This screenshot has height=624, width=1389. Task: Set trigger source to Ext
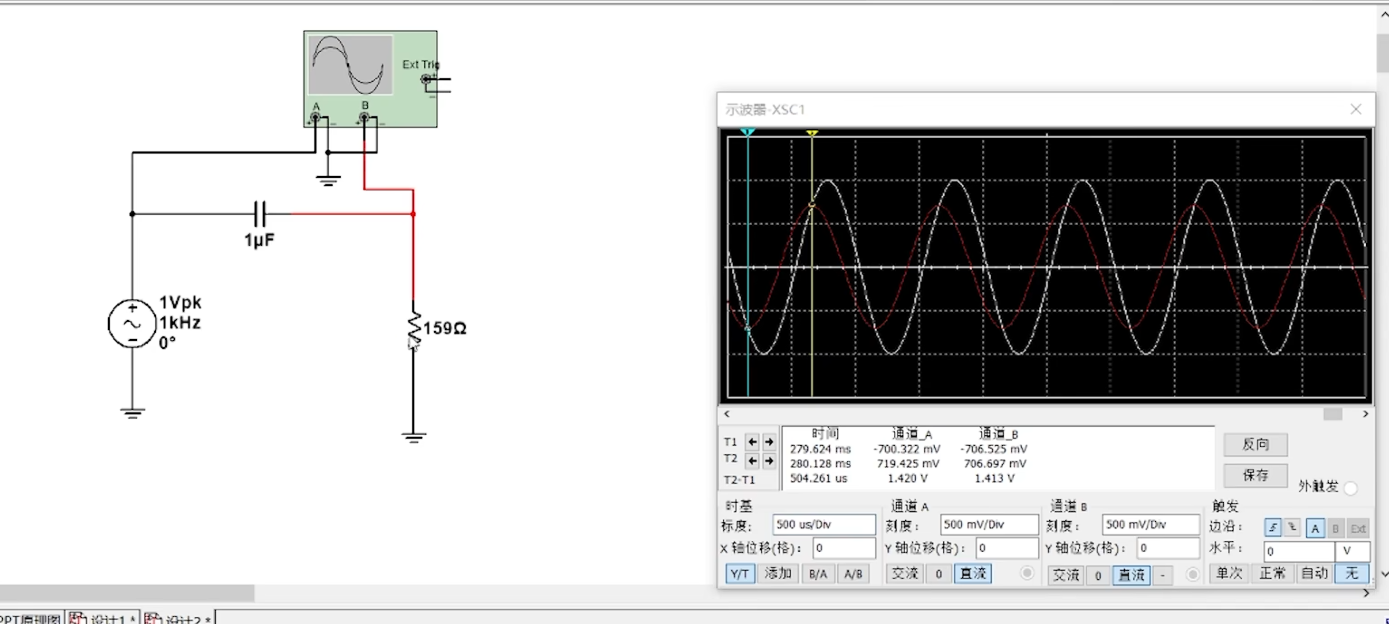coord(1358,528)
